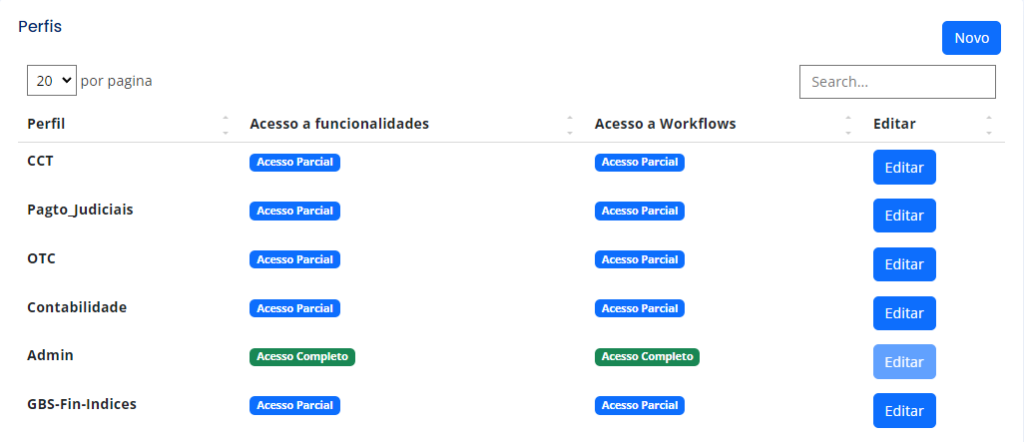The image size is (1024, 442).
Task: Click disabled Editar button for Admin
Action: click(x=904, y=362)
